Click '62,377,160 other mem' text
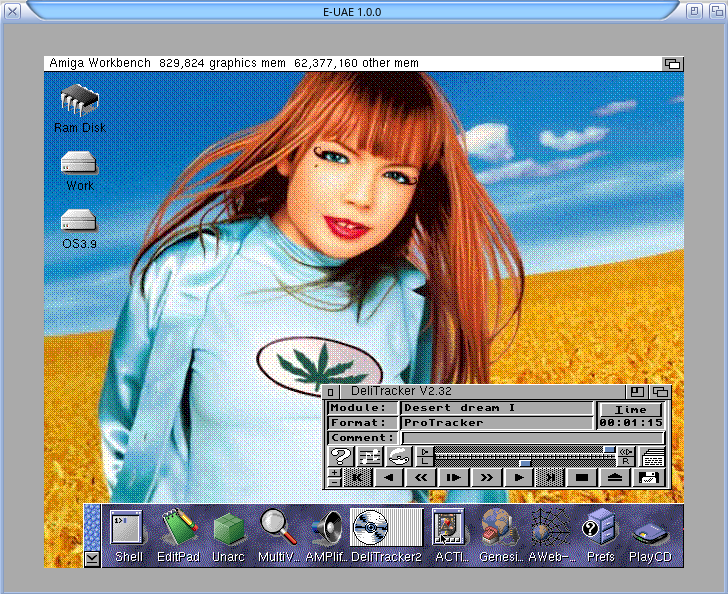728x594 pixels. 356,63
